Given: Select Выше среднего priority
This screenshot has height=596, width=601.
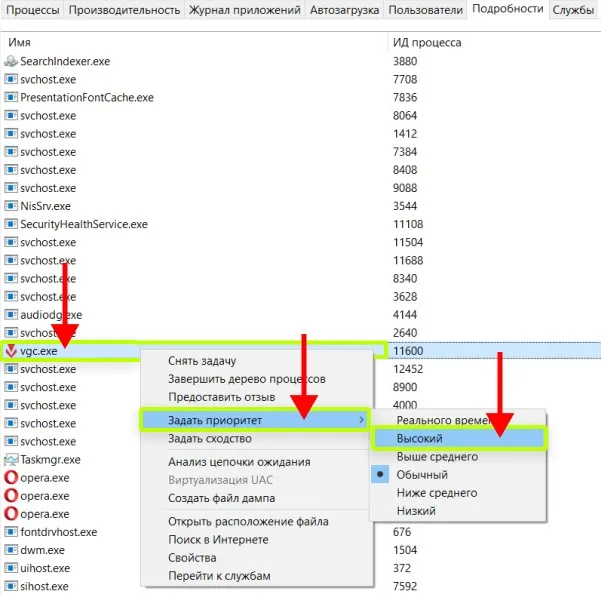Looking at the screenshot, I should tap(458, 456).
